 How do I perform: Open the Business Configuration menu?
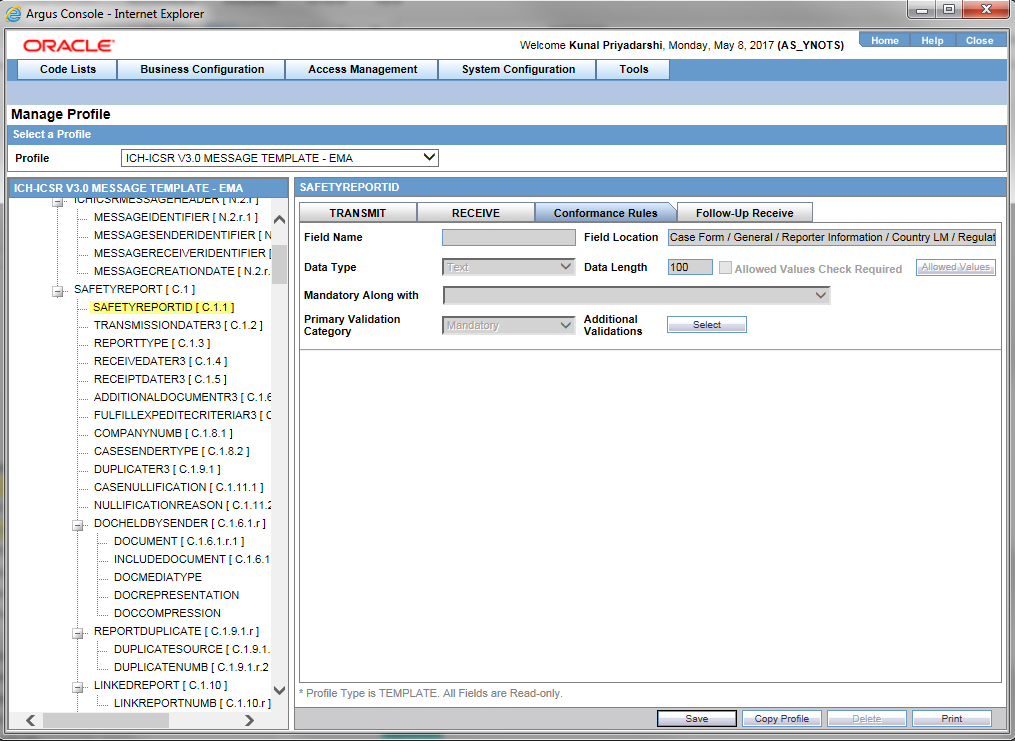pos(202,69)
